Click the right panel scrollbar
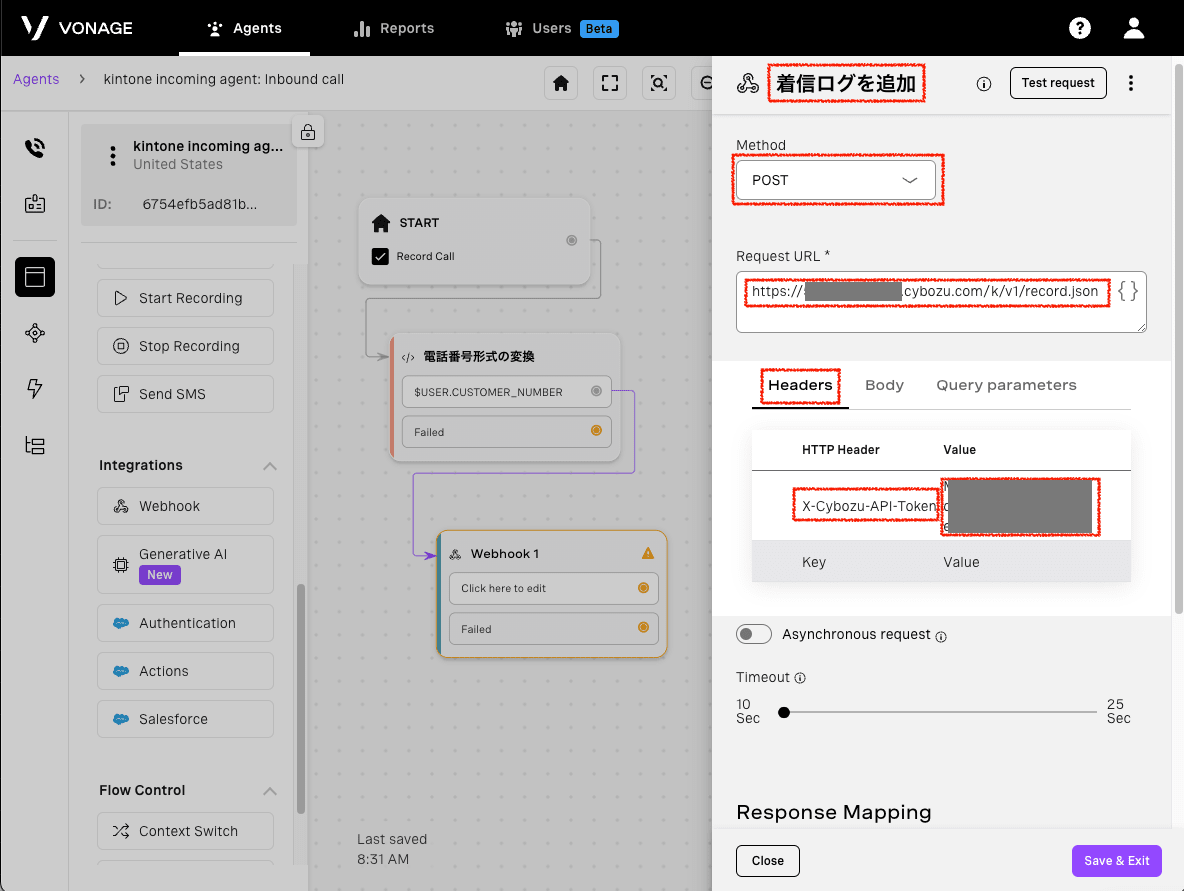 tap(1178, 340)
